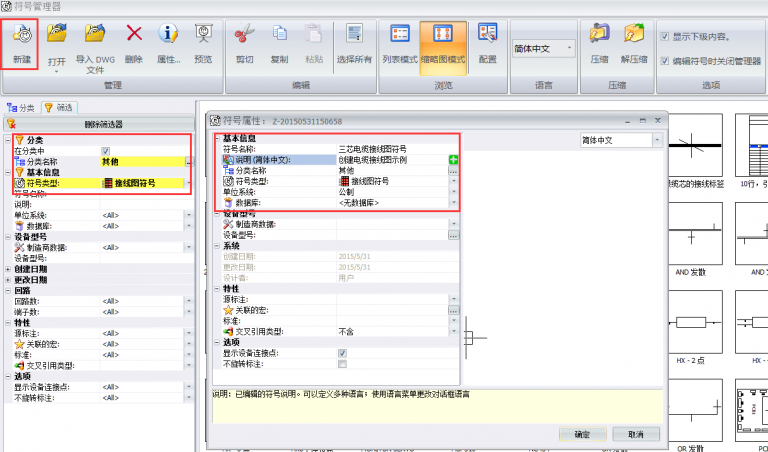Select all via 选择所有 icon
Image resolution: width=768 pixels, height=452 pixels.
[354, 34]
